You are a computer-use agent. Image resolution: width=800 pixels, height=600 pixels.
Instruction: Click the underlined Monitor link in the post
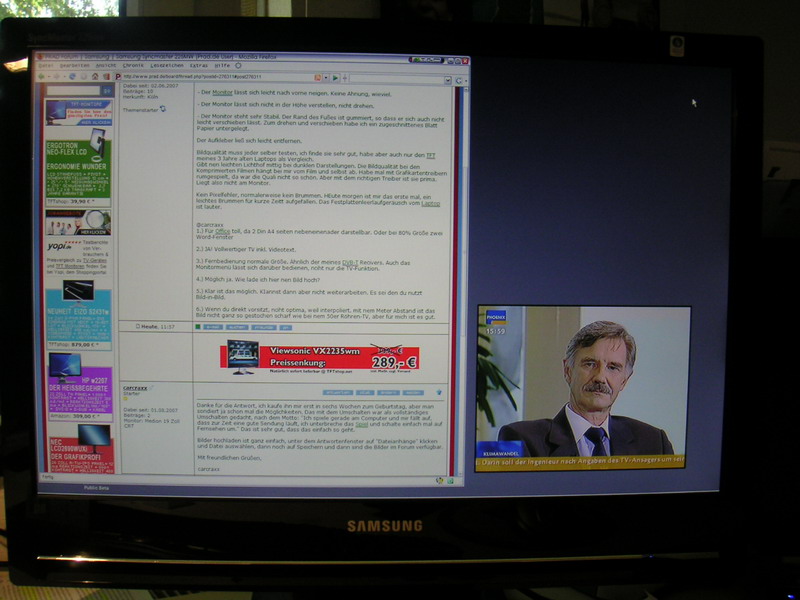click(220, 92)
